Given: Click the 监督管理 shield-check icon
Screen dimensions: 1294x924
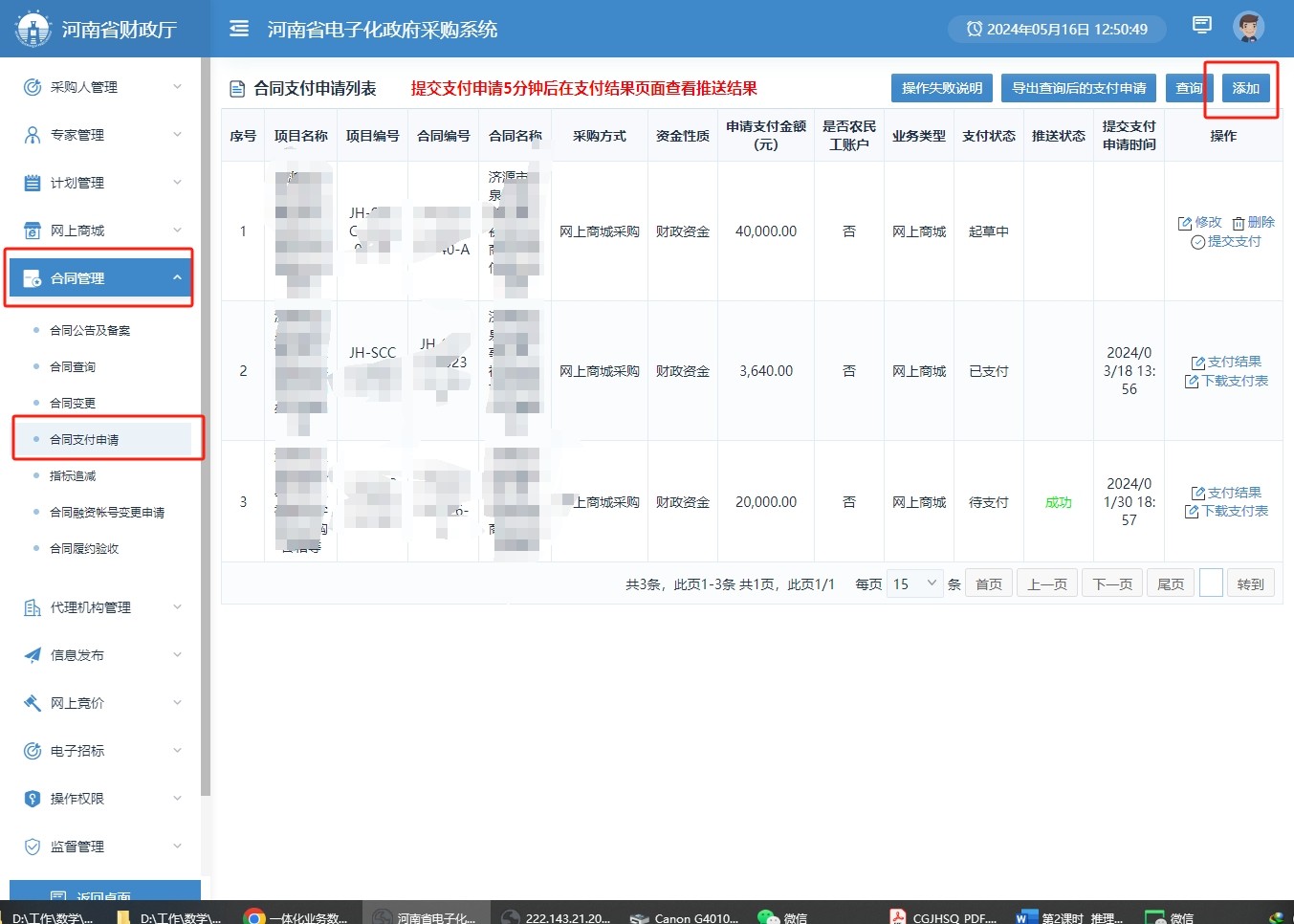Looking at the screenshot, I should point(33,847).
